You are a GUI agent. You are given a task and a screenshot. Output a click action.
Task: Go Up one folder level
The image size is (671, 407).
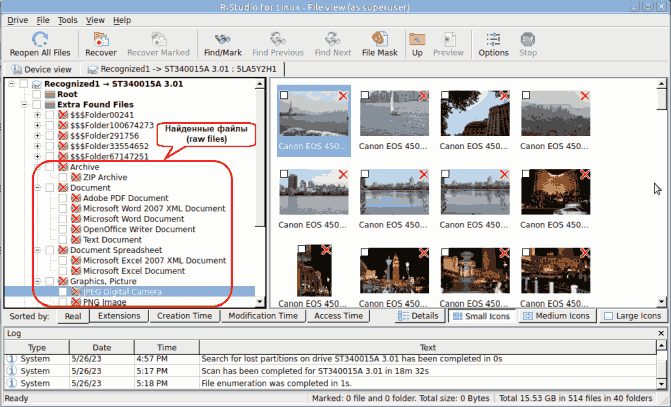[417, 39]
